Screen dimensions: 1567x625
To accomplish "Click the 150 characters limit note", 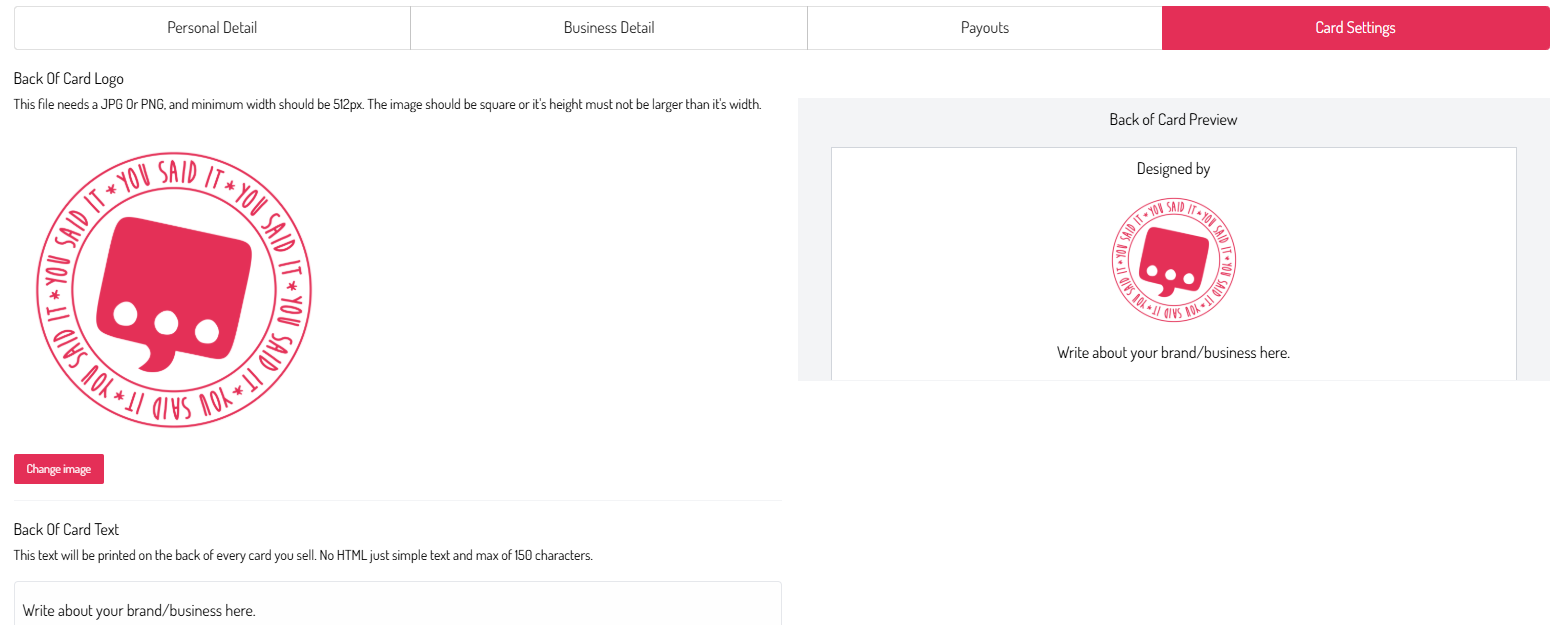I will pyautogui.click(x=303, y=556).
